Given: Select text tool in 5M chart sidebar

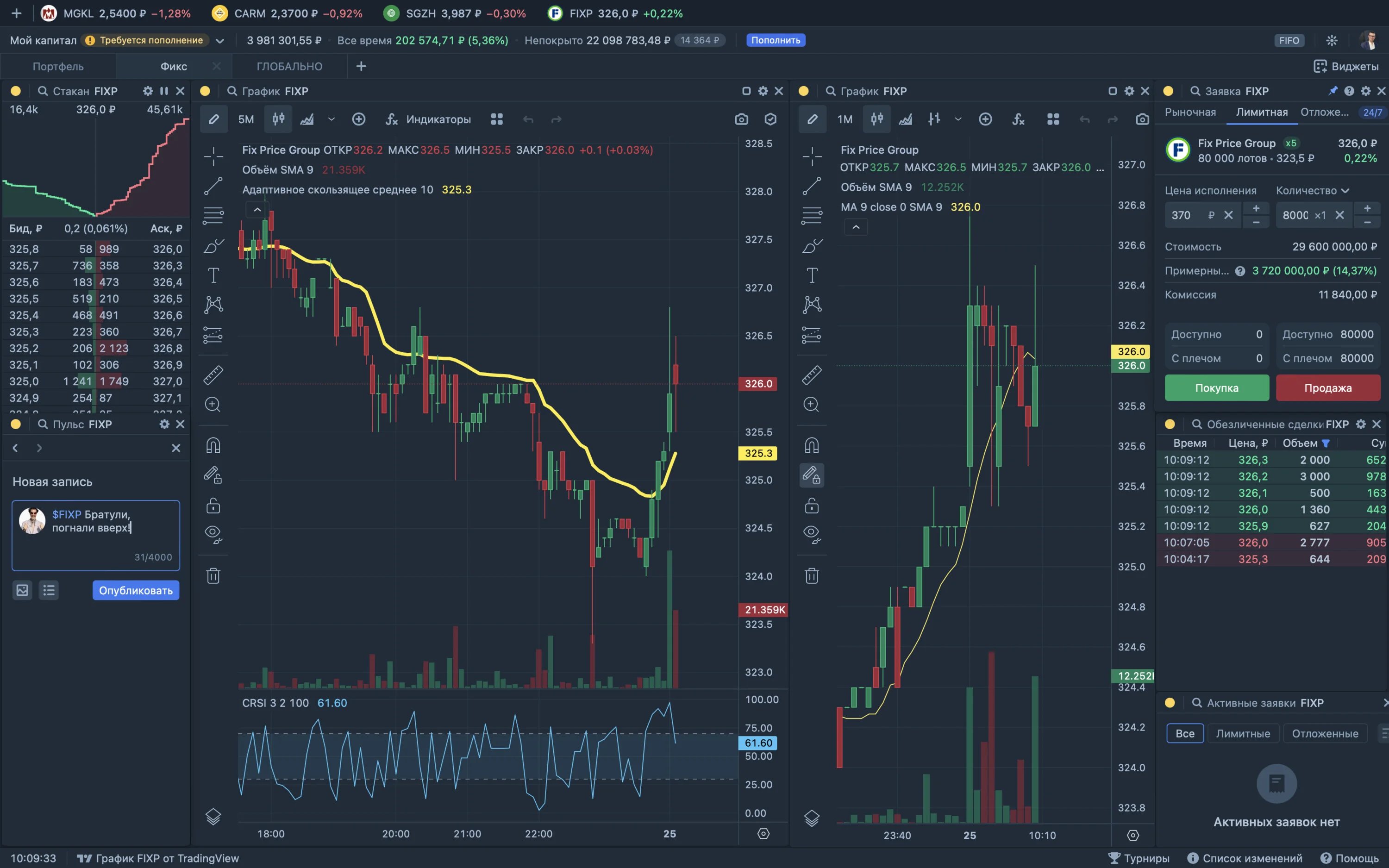Looking at the screenshot, I should (x=213, y=275).
